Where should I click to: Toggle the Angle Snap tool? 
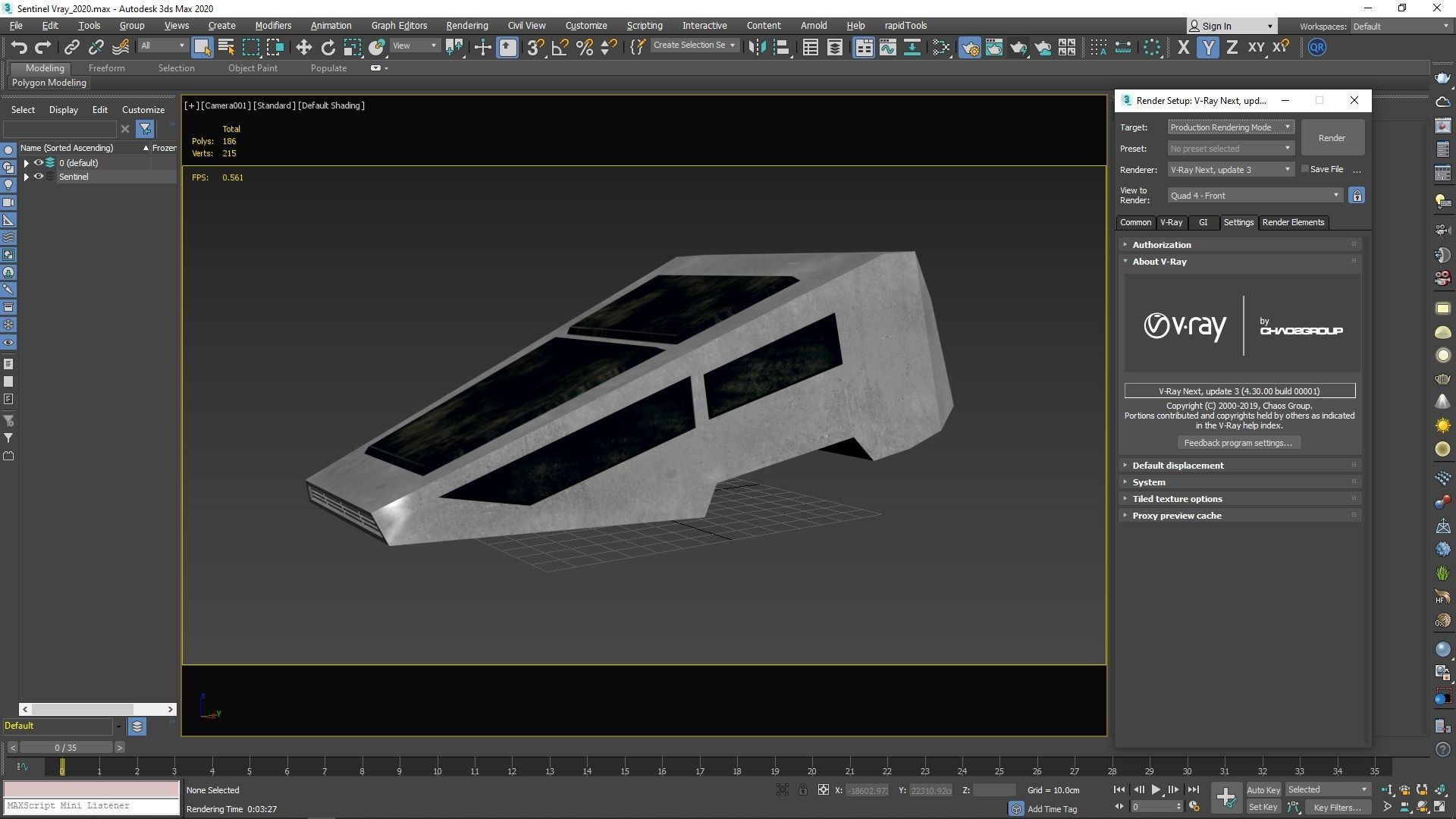560,47
